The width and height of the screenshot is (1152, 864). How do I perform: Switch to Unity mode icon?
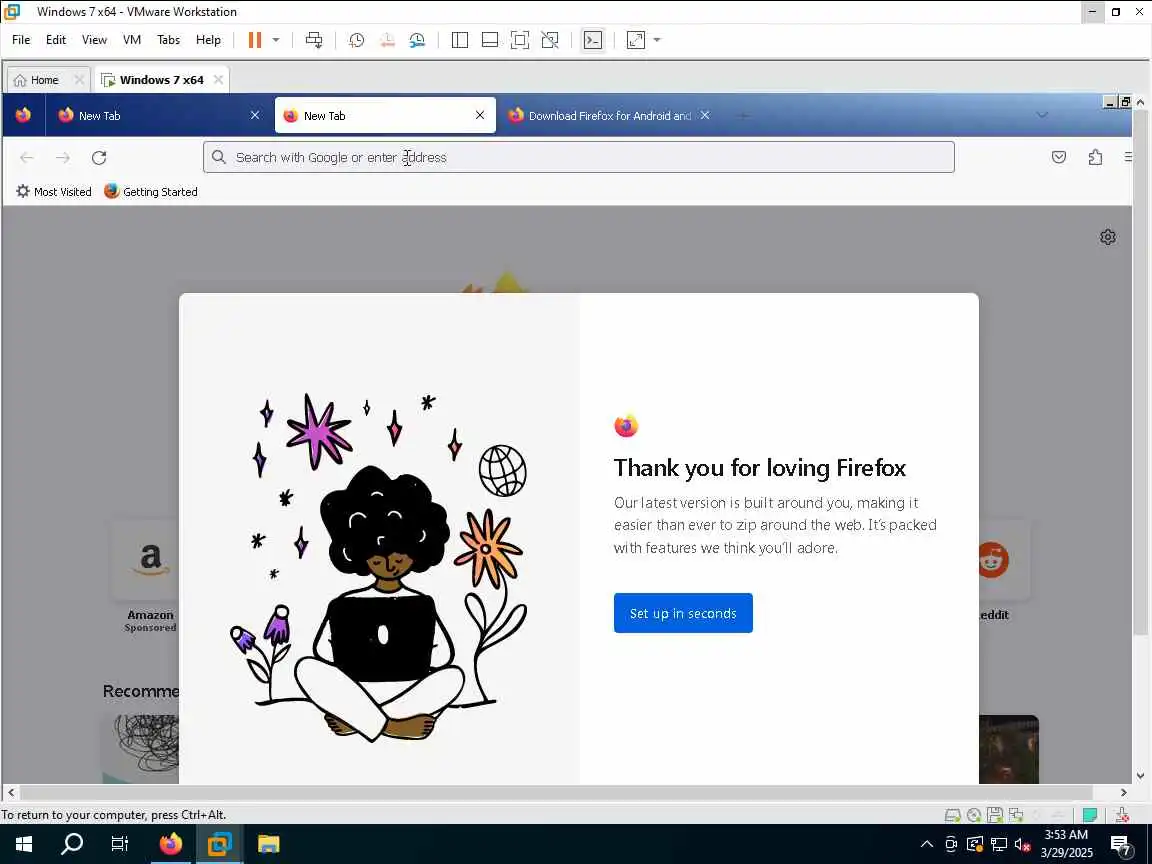click(x=550, y=40)
